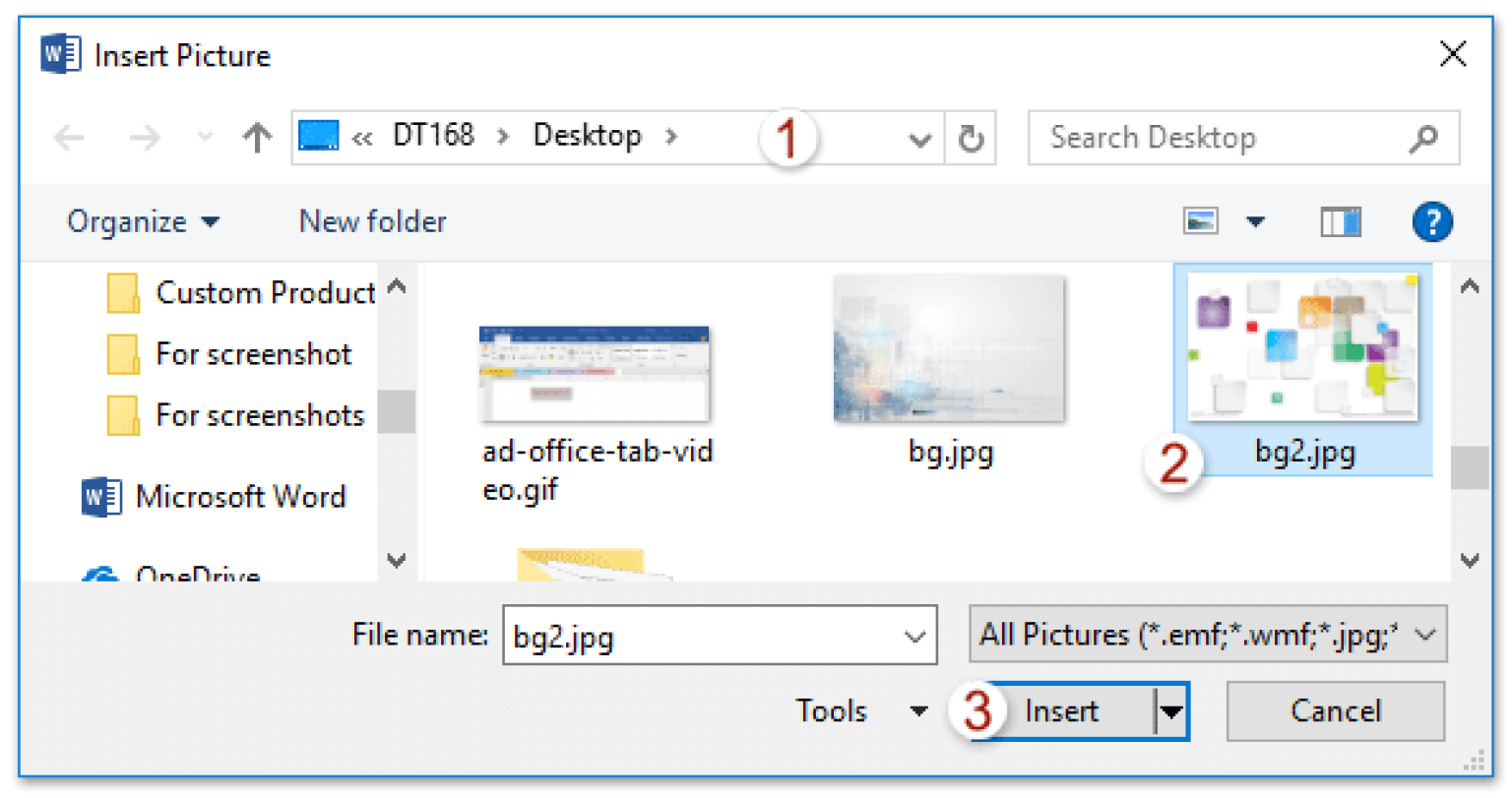Open the Organize menu
This screenshot has width=1512, height=798.
point(143,221)
